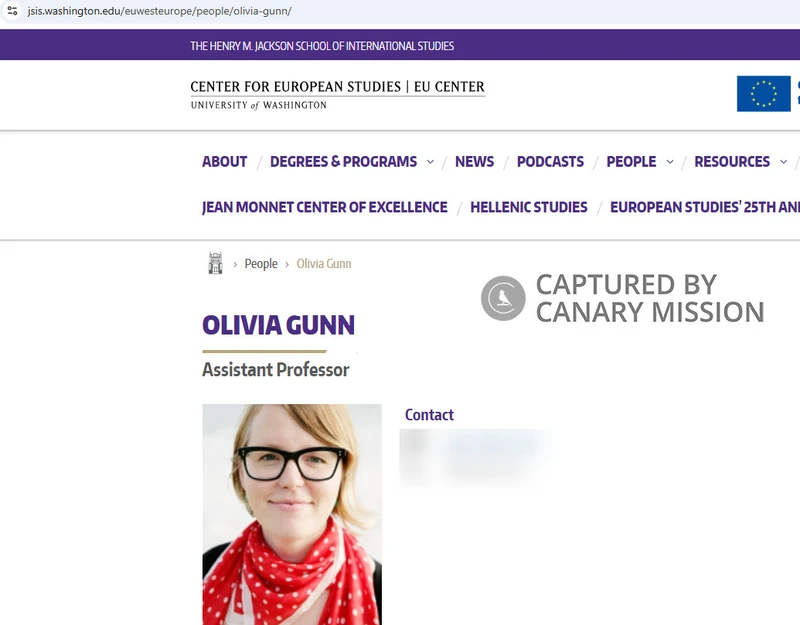Open Jean Monnet Center of Excellence
Screen dimensions: 800x625
coord(324,207)
